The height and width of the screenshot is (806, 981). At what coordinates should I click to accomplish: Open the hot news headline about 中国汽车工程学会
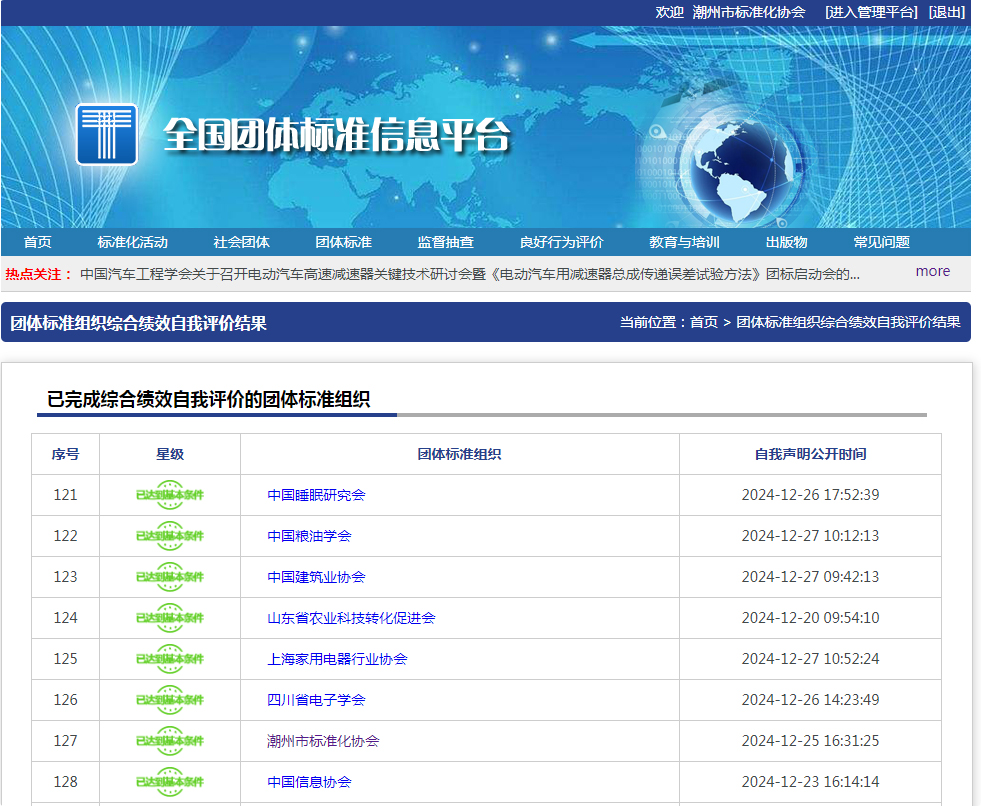(x=469, y=274)
